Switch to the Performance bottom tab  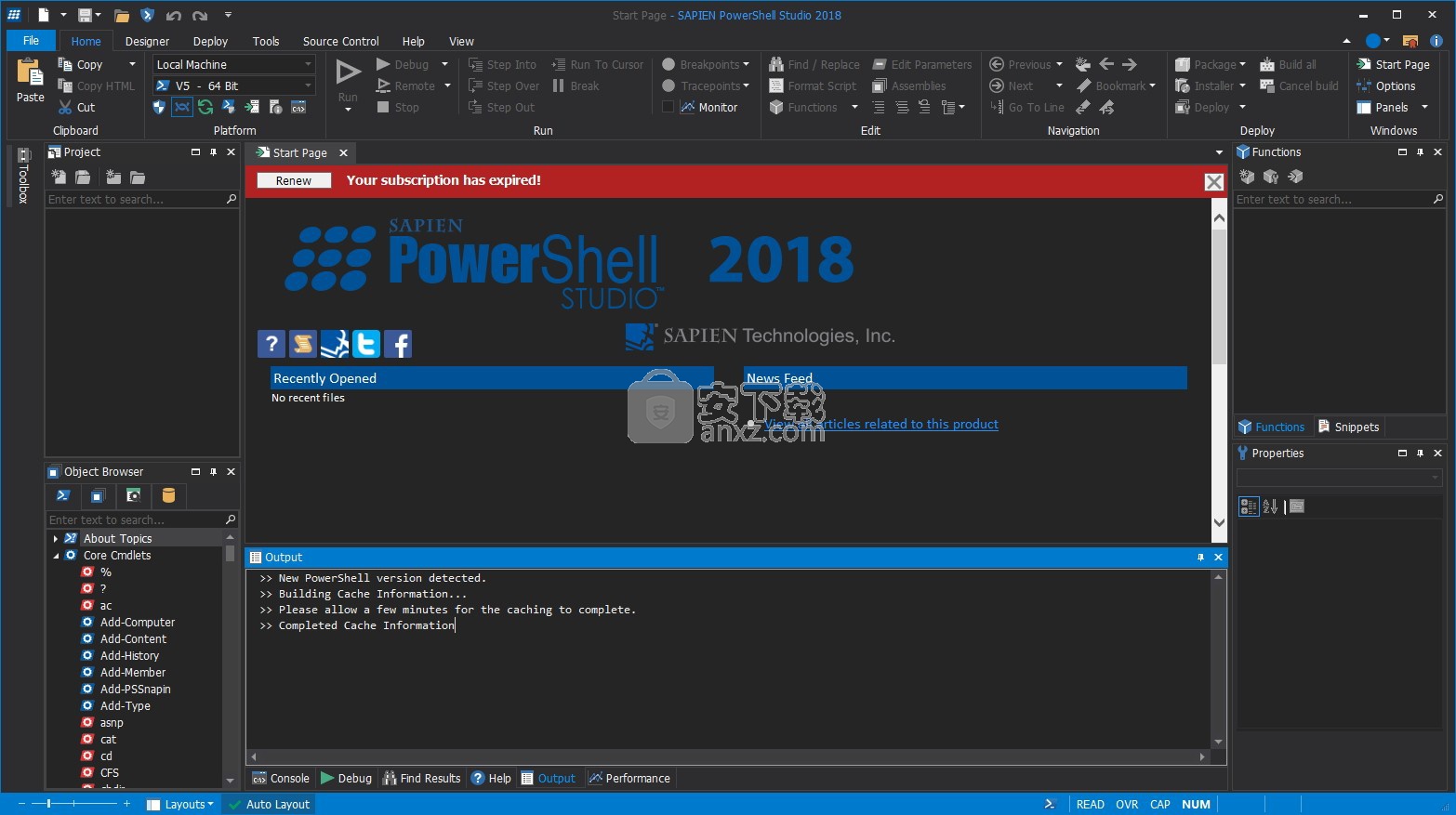point(629,779)
